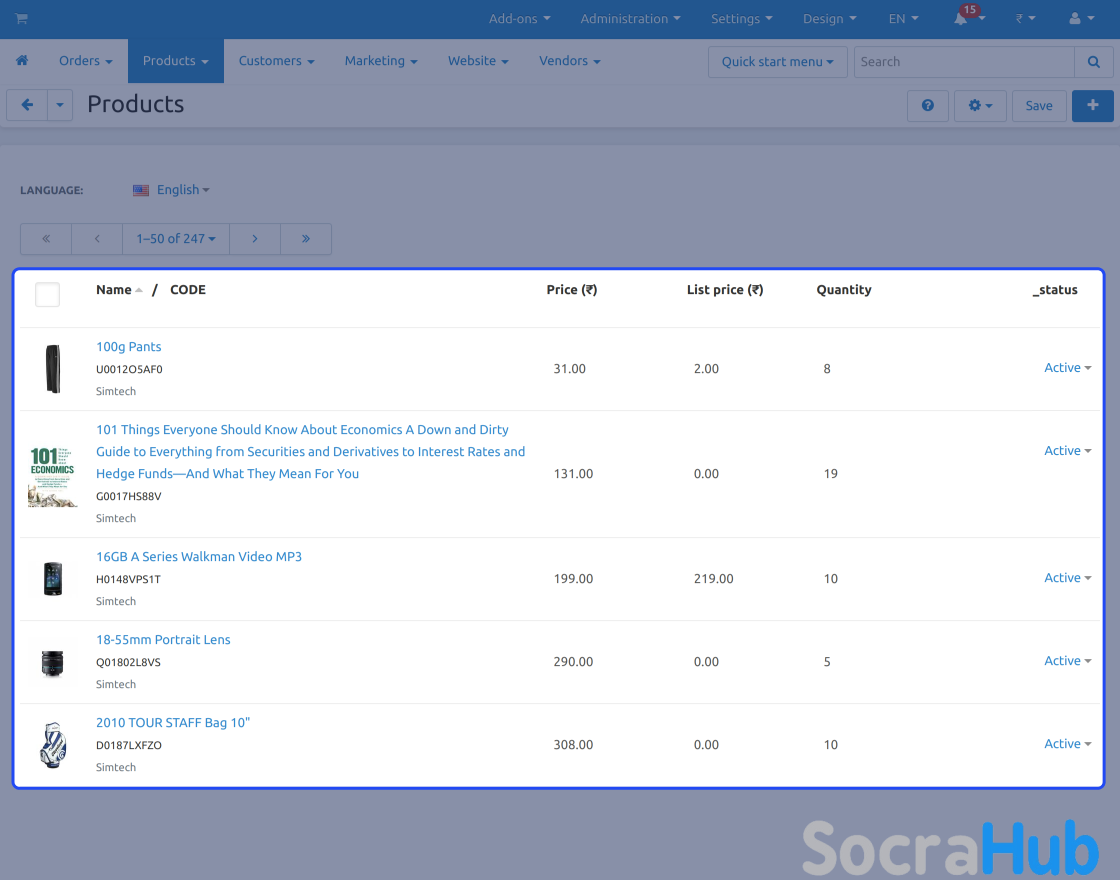Open the 18-55mm Portrait Lens product link
Image resolution: width=1120 pixels, height=880 pixels.
[x=163, y=640]
